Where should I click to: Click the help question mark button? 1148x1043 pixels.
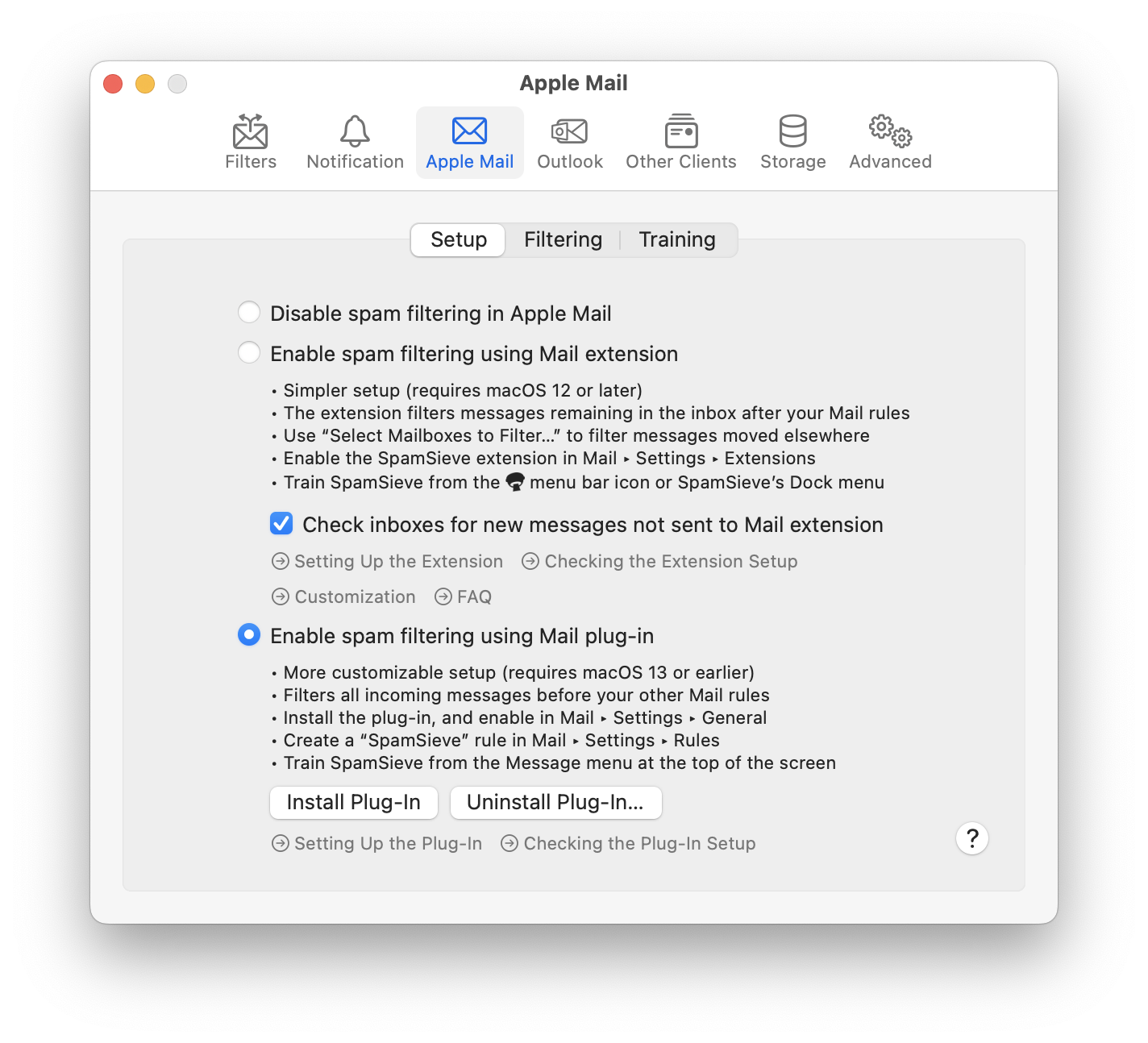coord(972,838)
